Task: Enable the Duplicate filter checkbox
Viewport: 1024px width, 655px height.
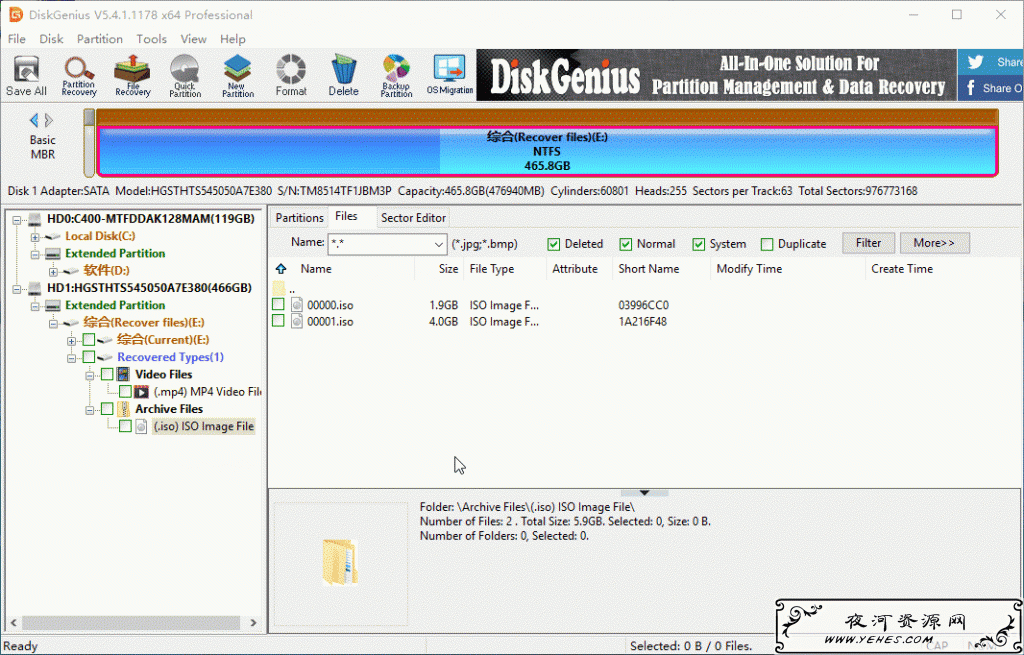Action: pyautogui.click(x=767, y=244)
